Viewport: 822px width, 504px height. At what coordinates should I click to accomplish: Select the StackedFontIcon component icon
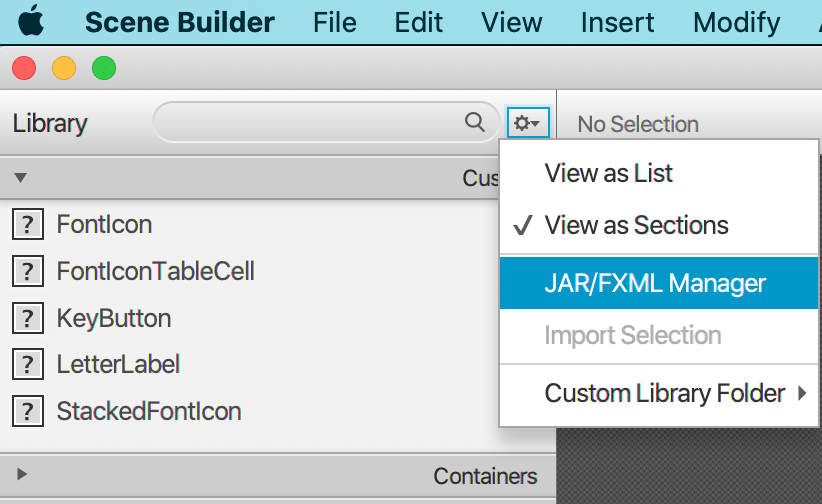pos(28,411)
